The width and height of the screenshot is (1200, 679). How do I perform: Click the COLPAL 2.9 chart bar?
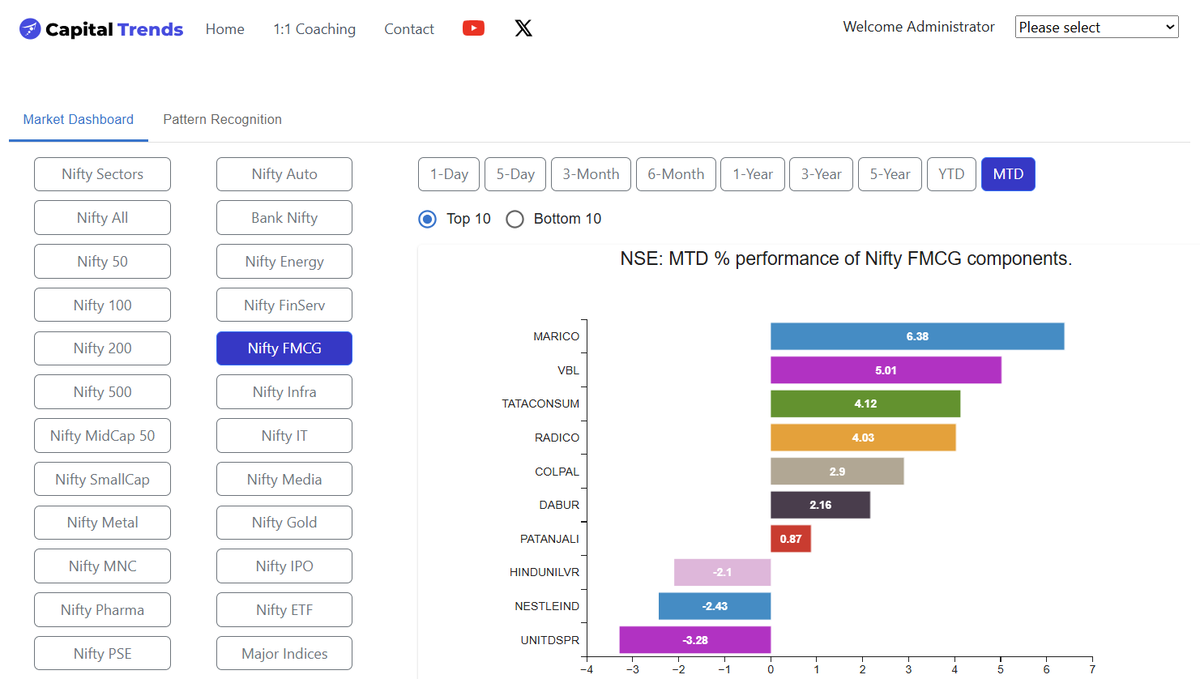tap(837, 471)
